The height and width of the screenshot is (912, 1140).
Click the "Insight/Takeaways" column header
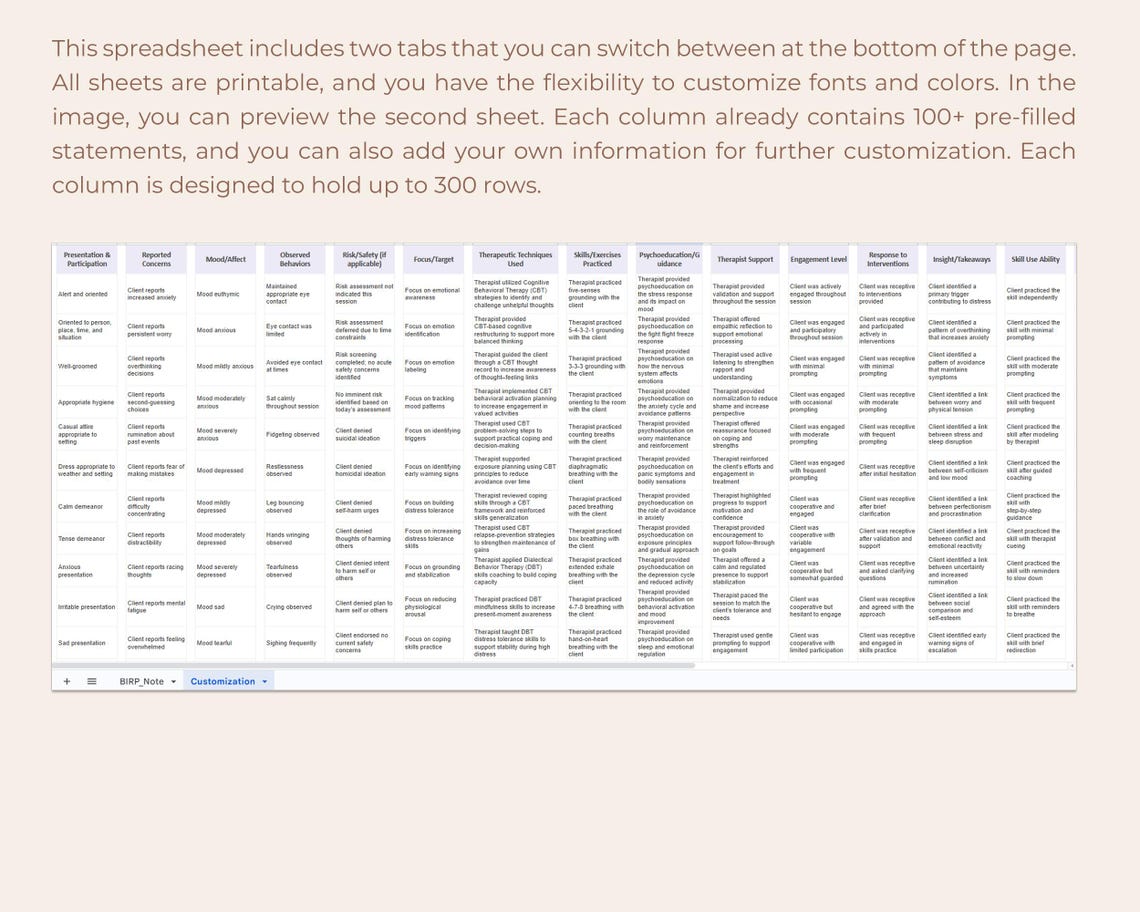click(x=962, y=260)
